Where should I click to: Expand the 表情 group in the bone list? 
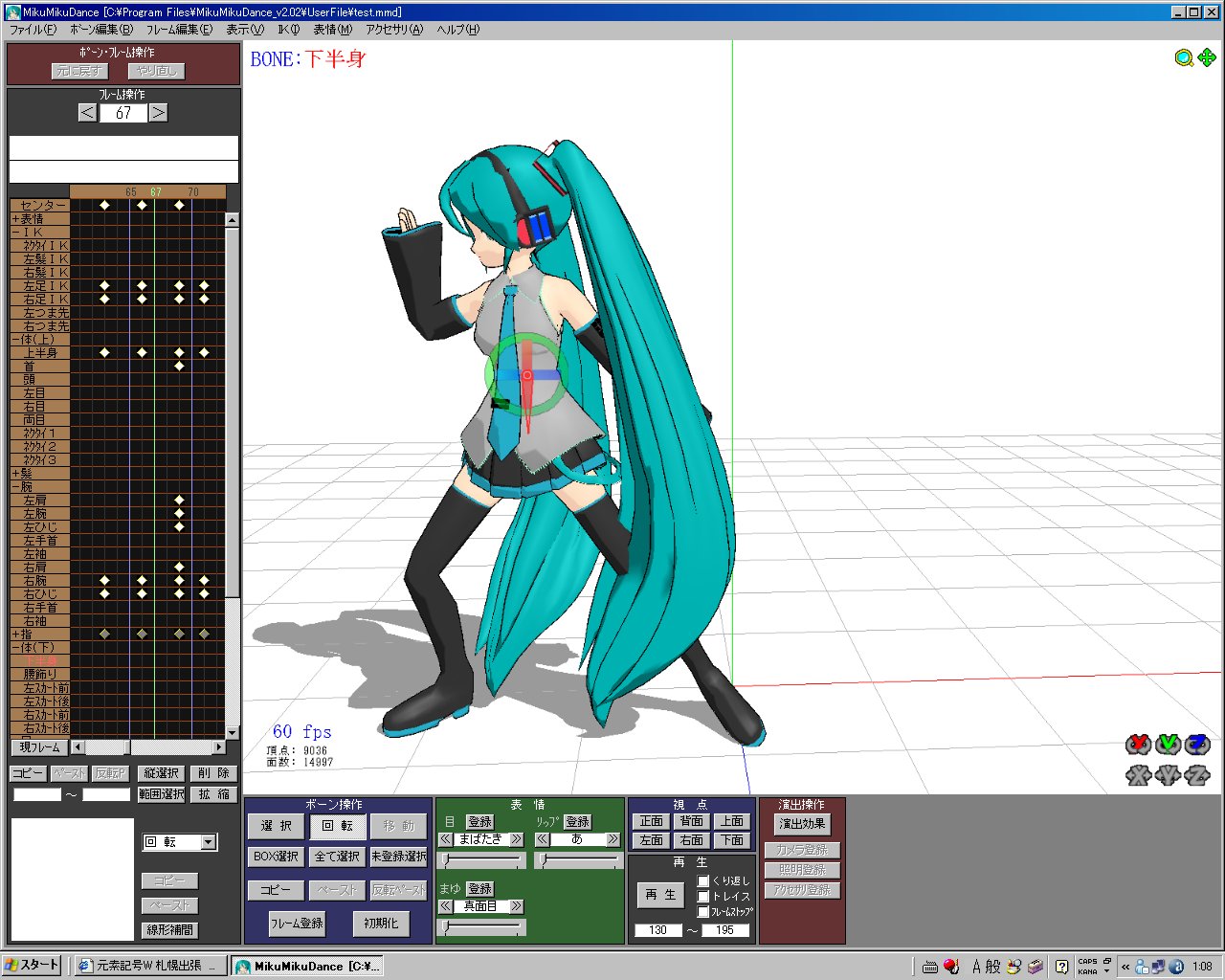click(15, 219)
